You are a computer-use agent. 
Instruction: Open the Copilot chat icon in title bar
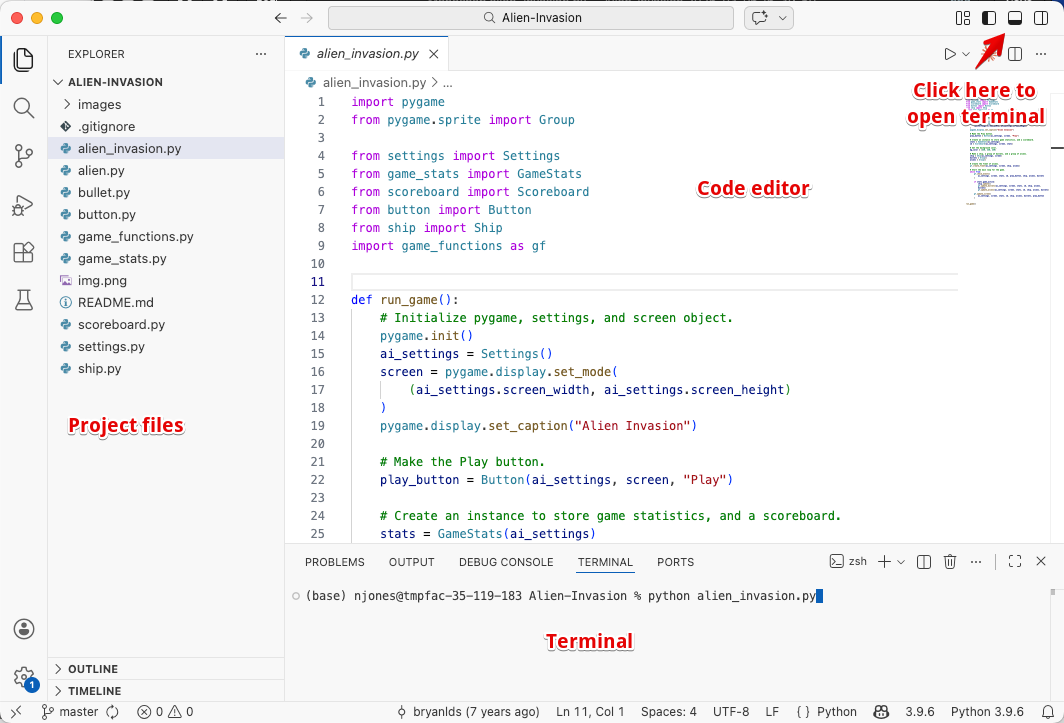point(759,18)
